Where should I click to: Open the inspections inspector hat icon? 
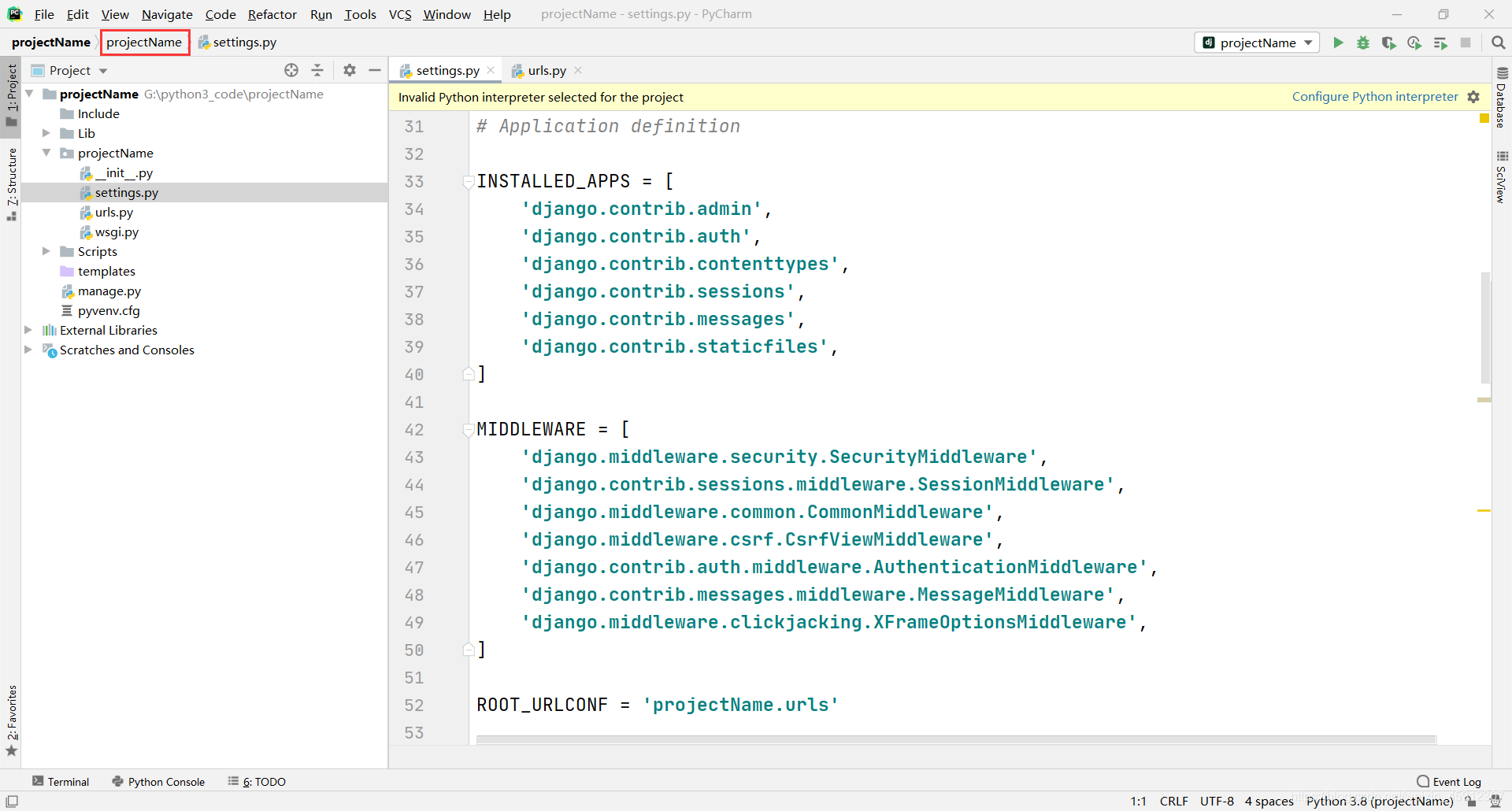[1495, 801]
